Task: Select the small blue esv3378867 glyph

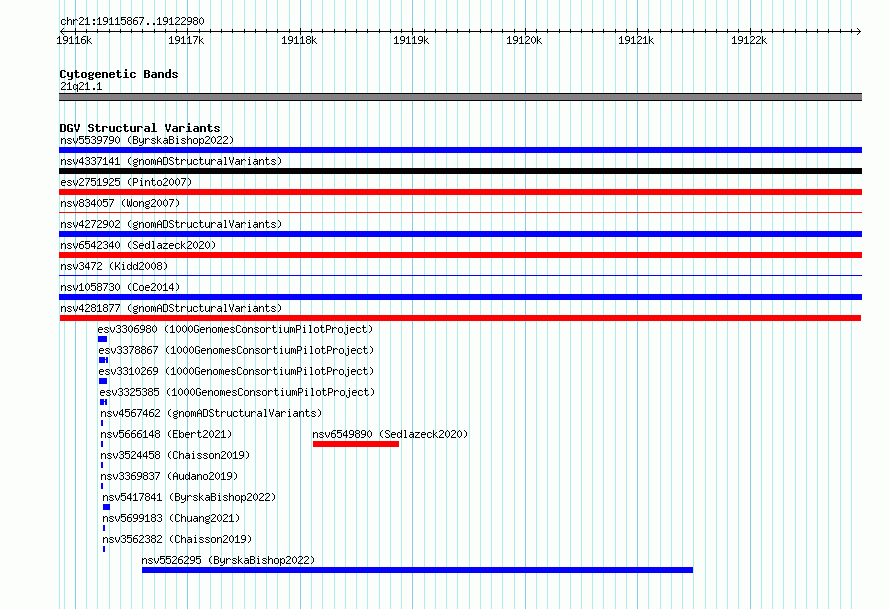Action: pos(103,360)
